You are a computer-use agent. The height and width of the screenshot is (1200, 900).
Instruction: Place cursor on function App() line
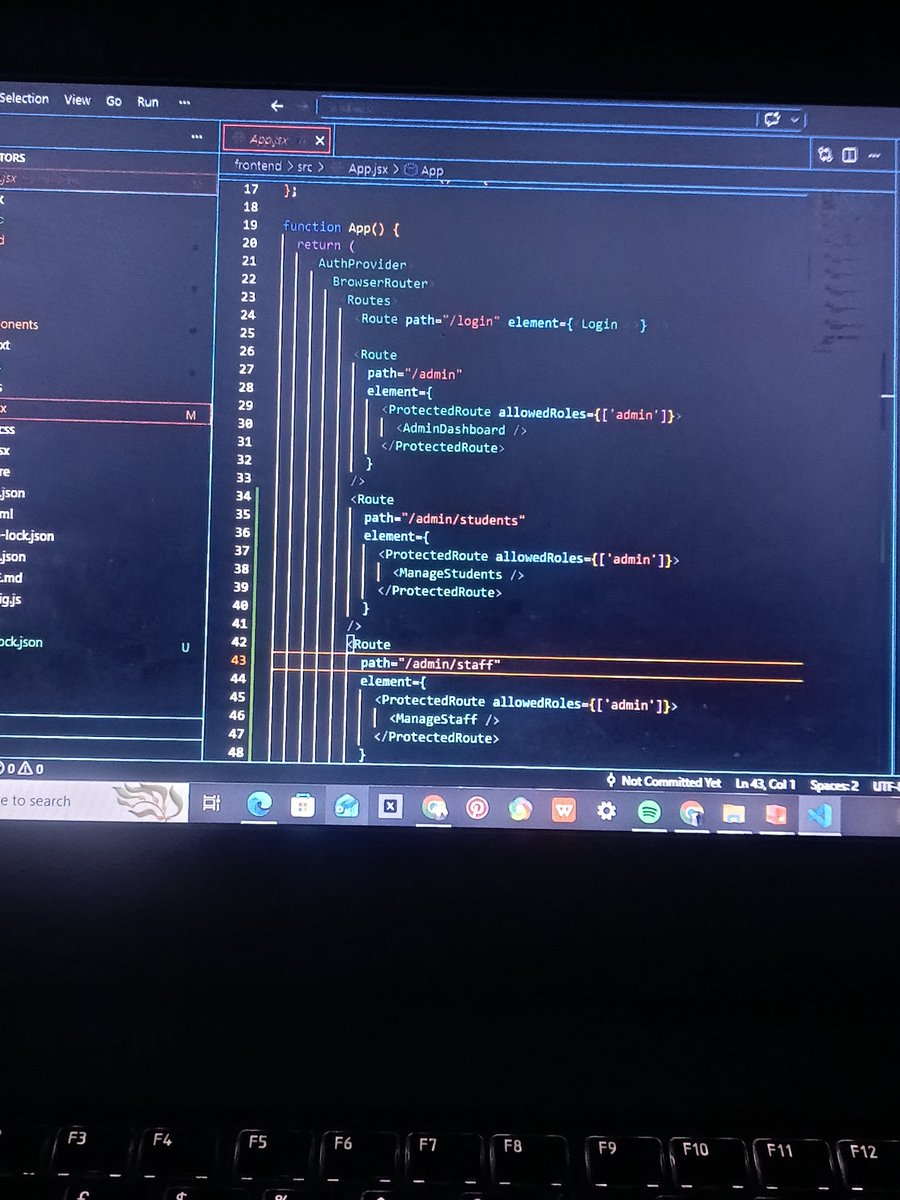pos(341,229)
